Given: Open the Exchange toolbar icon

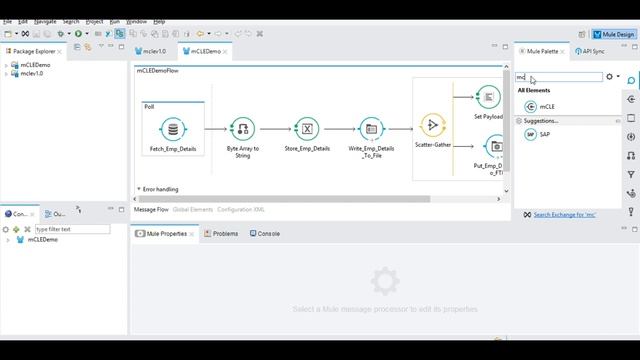Looking at the screenshot, I should (25, 34).
